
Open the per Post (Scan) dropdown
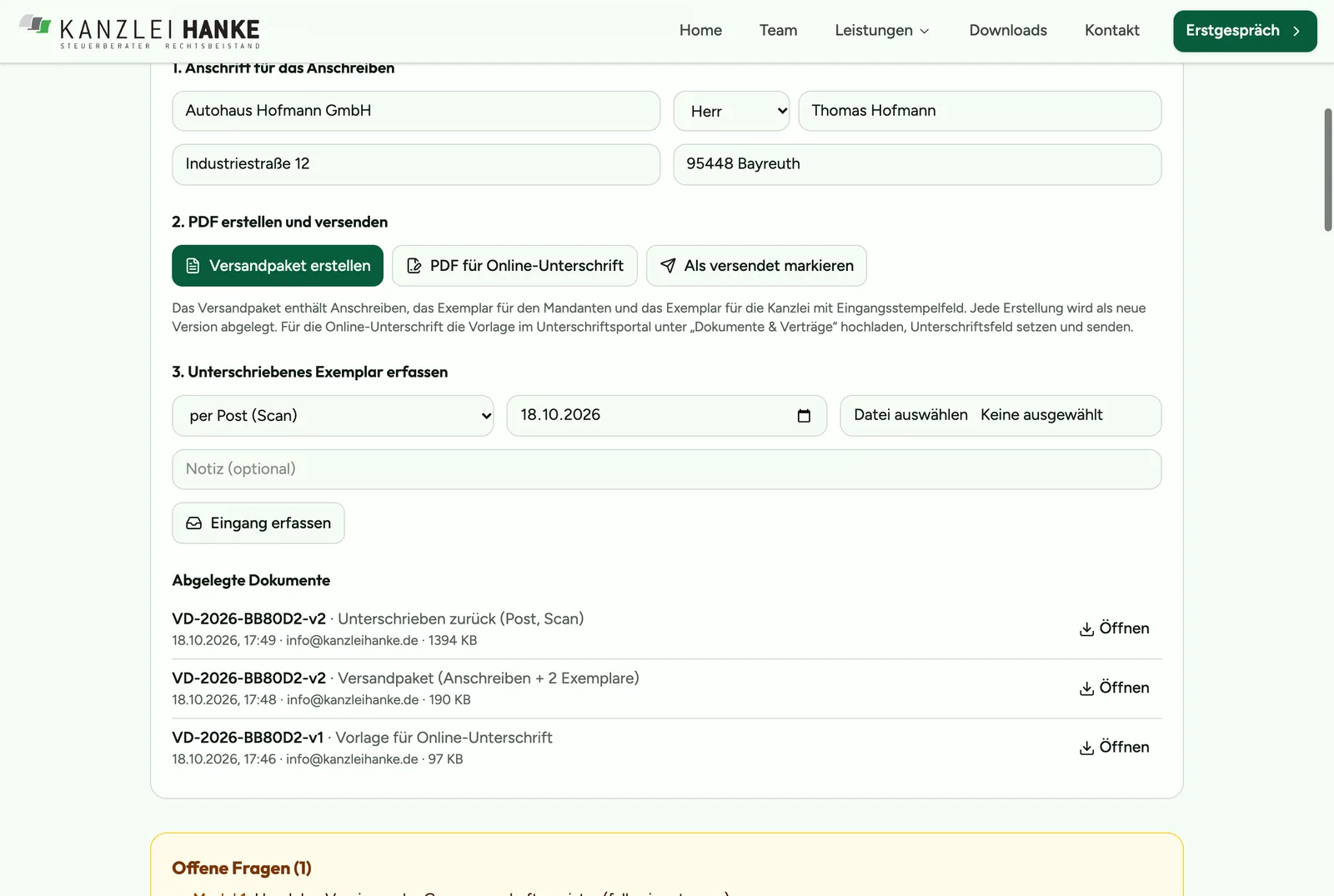[x=333, y=415]
